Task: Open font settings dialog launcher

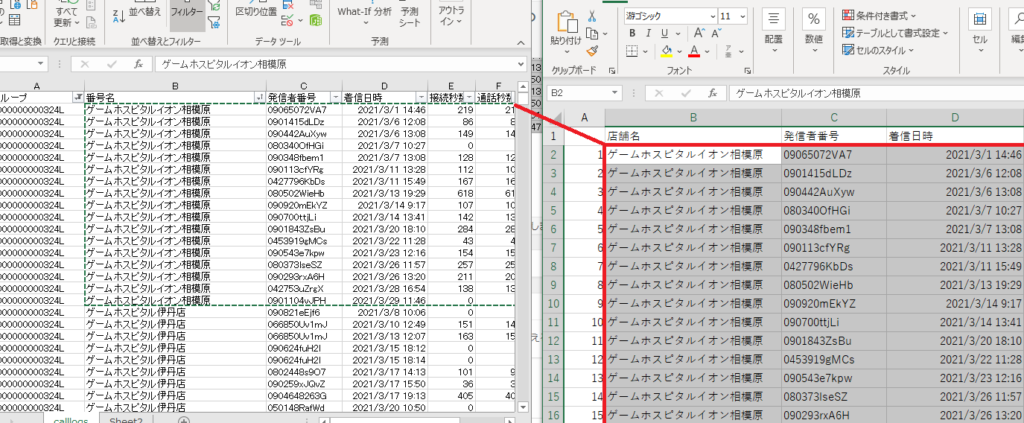Action: point(748,70)
